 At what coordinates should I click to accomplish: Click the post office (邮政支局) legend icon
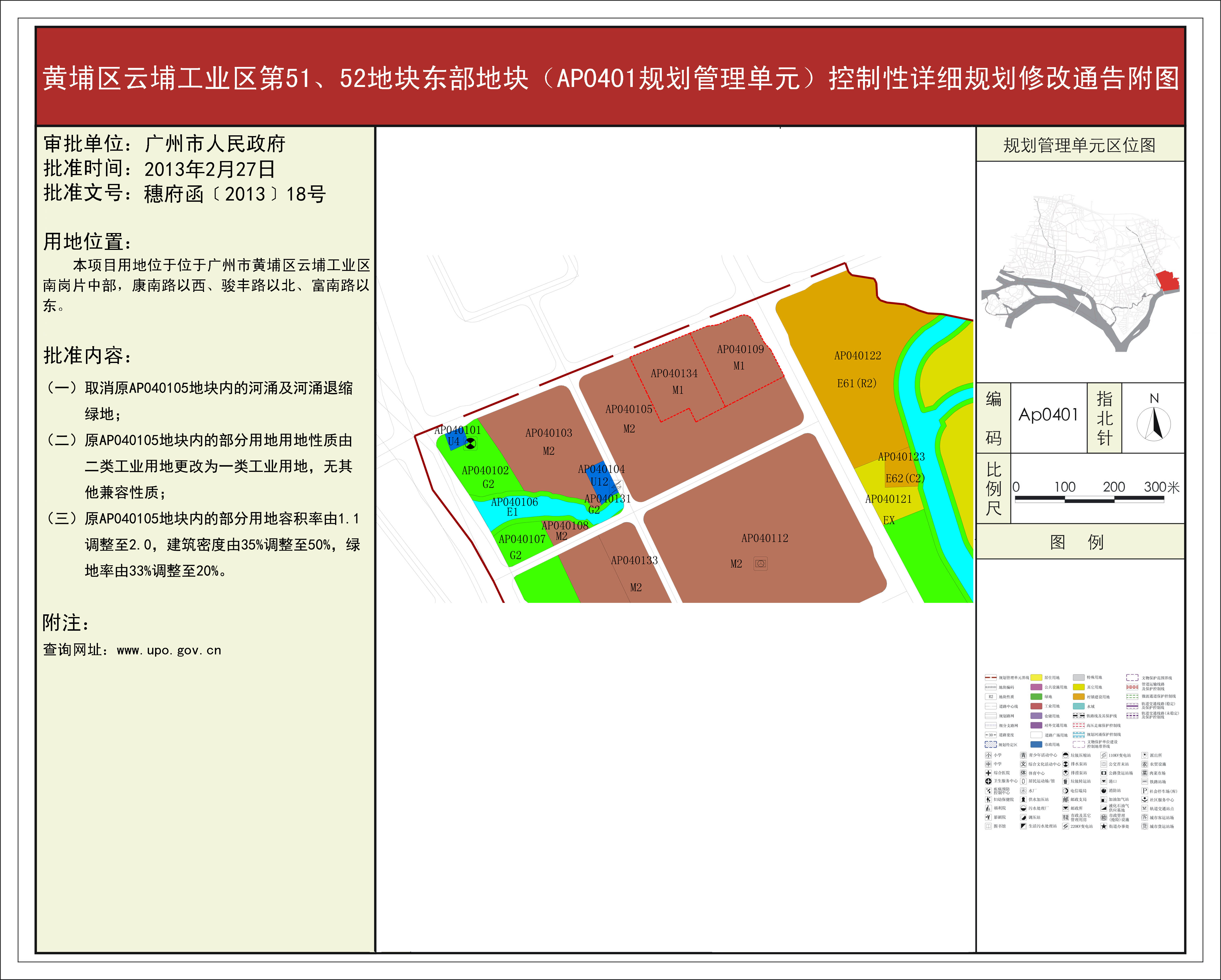pyautogui.click(x=1066, y=800)
